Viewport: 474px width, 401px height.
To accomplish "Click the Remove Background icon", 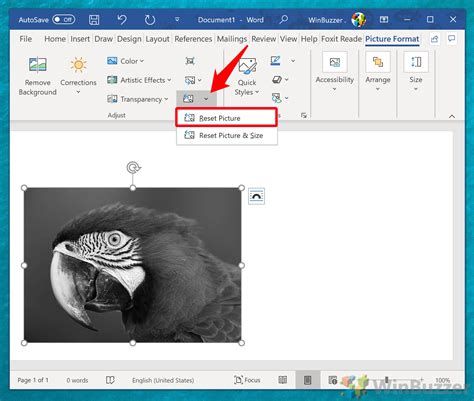I will (x=37, y=65).
